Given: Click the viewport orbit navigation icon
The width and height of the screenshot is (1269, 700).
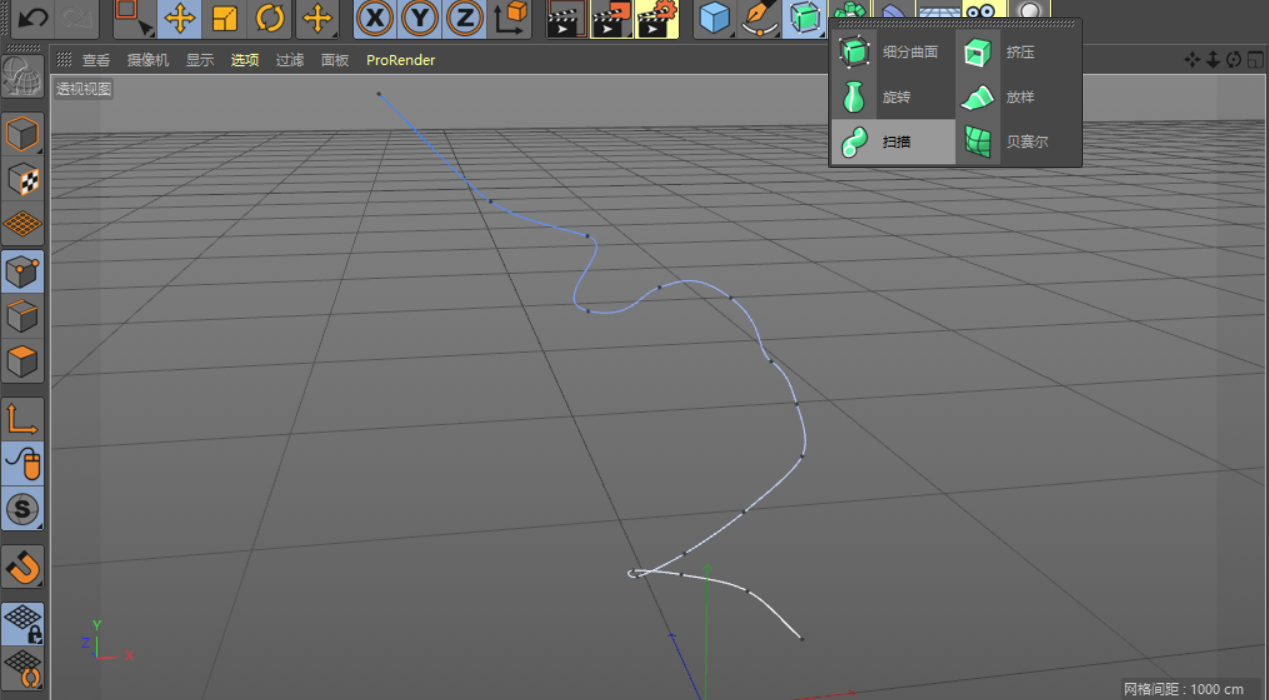Looking at the screenshot, I should tap(1234, 60).
